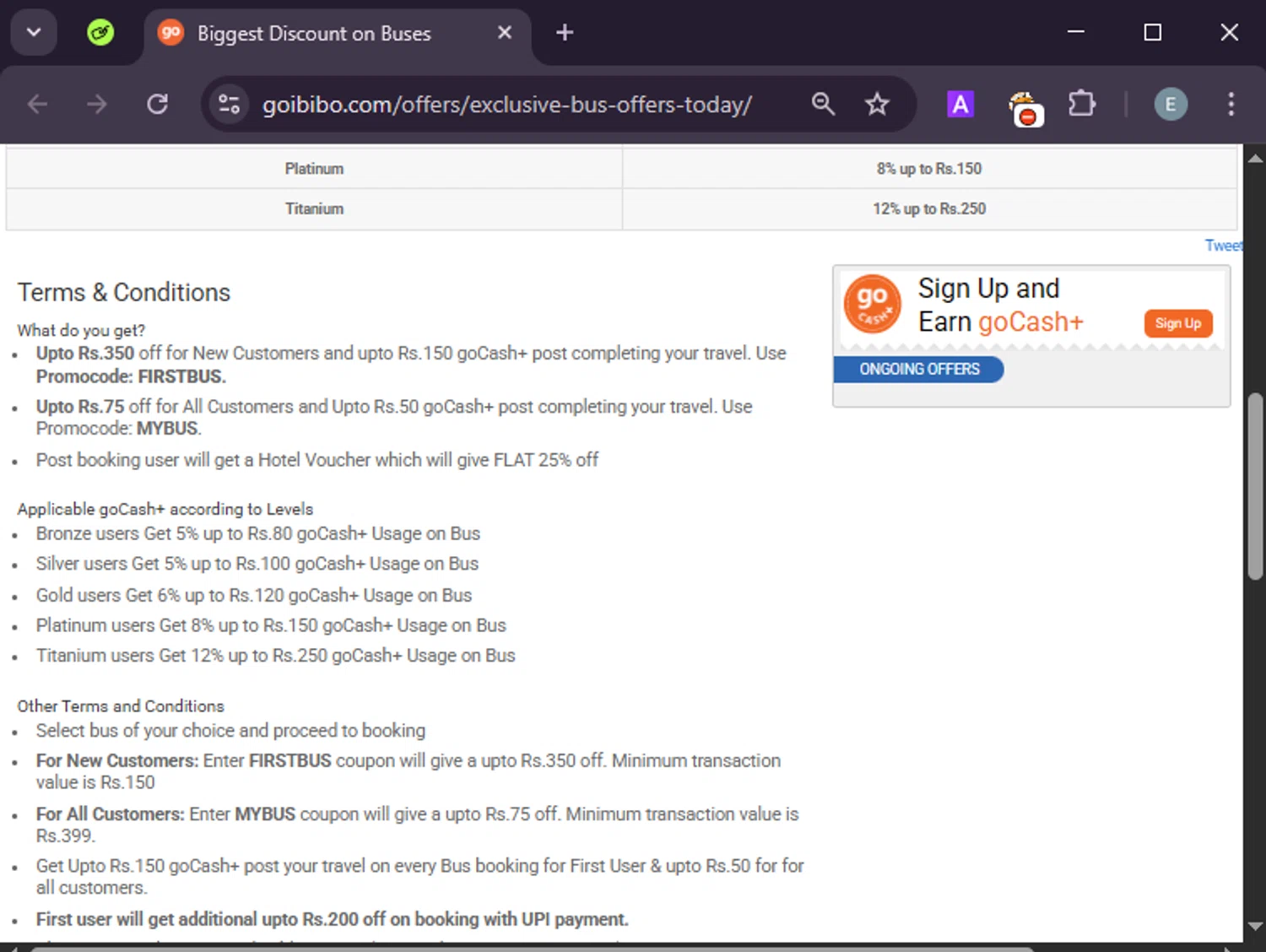1266x952 pixels.
Task: Click the UPI payment additional Rs.200 line
Action: click(333, 920)
